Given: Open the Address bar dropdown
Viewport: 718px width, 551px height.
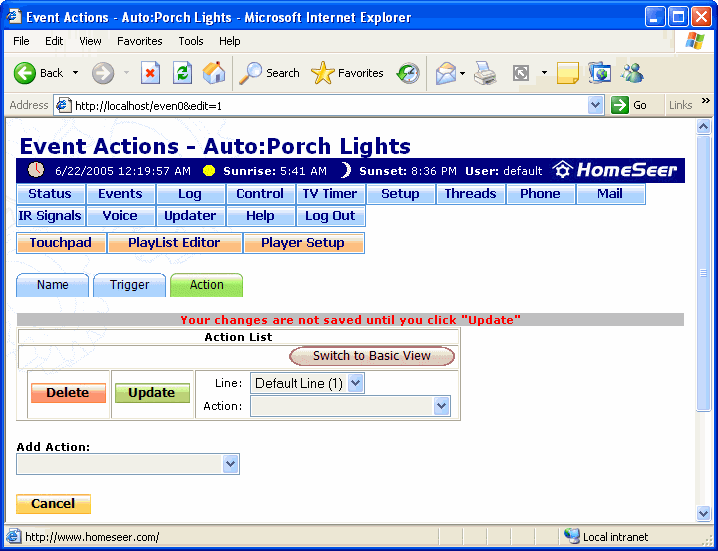Looking at the screenshot, I should pos(594,105).
